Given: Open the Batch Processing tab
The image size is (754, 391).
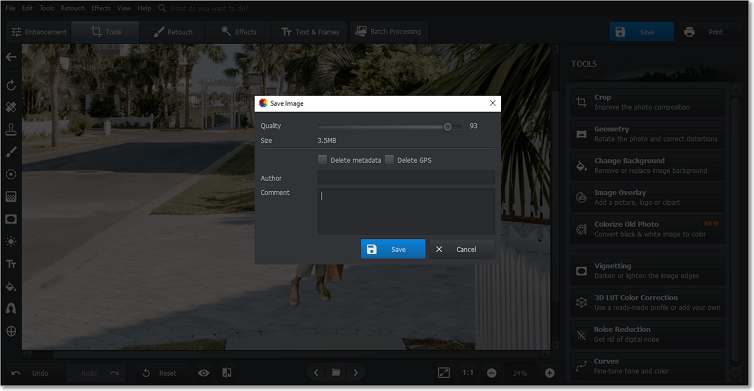Looking at the screenshot, I should (x=389, y=32).
